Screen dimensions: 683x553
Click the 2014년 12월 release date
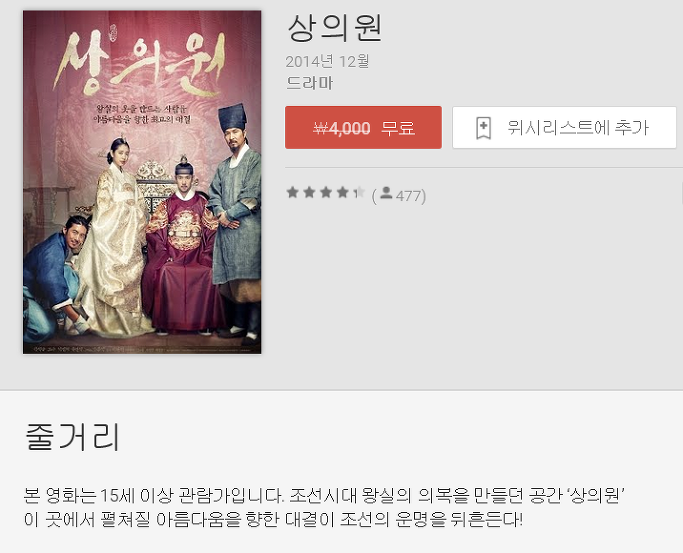(x=328, y=61)
